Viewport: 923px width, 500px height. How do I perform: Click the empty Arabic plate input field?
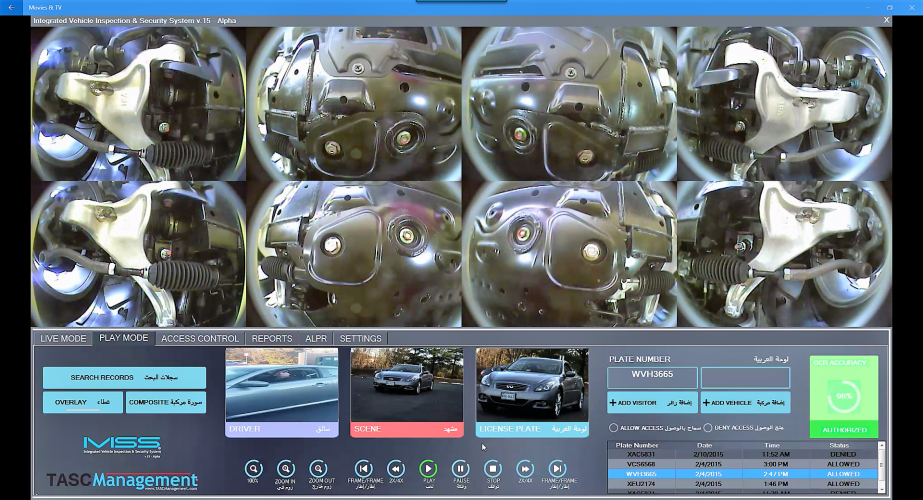[x=745, y=378]
